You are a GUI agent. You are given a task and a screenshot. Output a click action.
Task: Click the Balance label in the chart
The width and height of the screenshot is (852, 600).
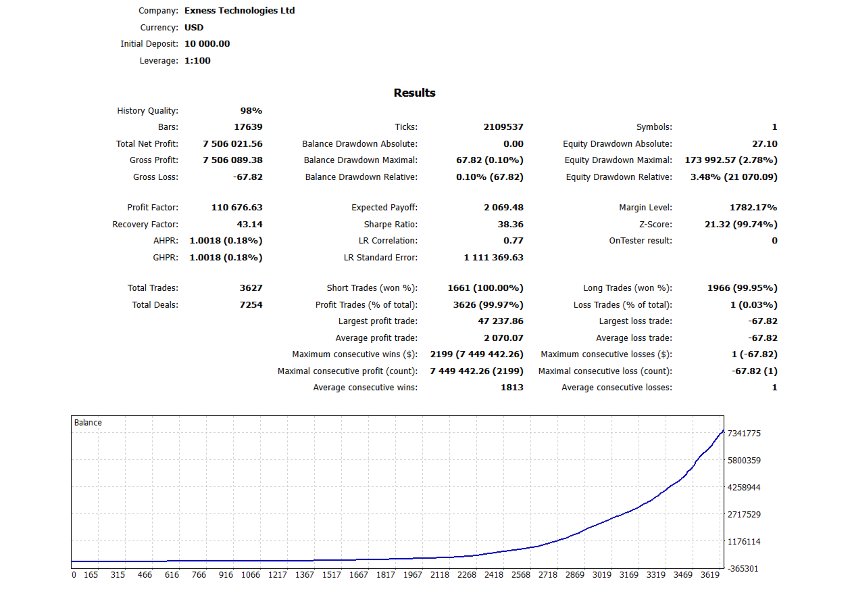tap(88, 422)
